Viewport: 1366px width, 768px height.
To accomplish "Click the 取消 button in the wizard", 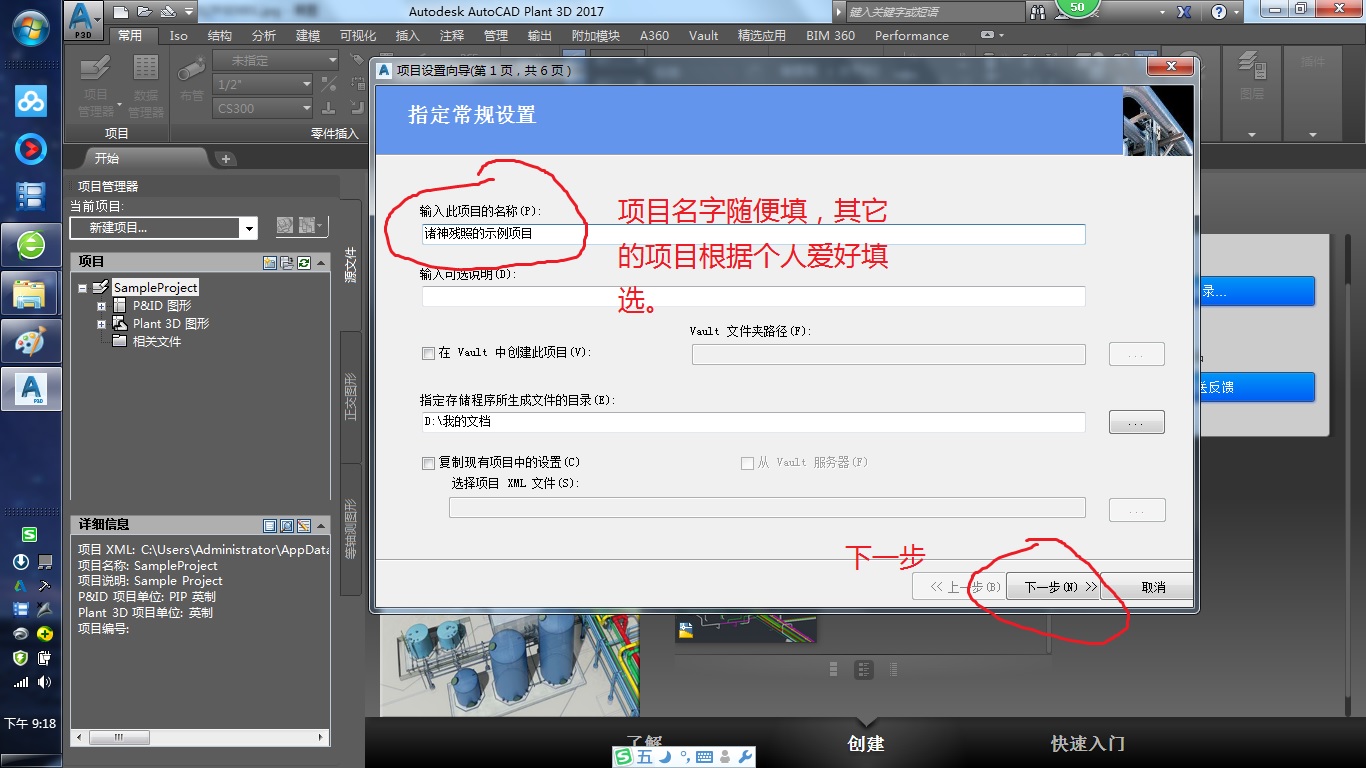I will 1153,587.
